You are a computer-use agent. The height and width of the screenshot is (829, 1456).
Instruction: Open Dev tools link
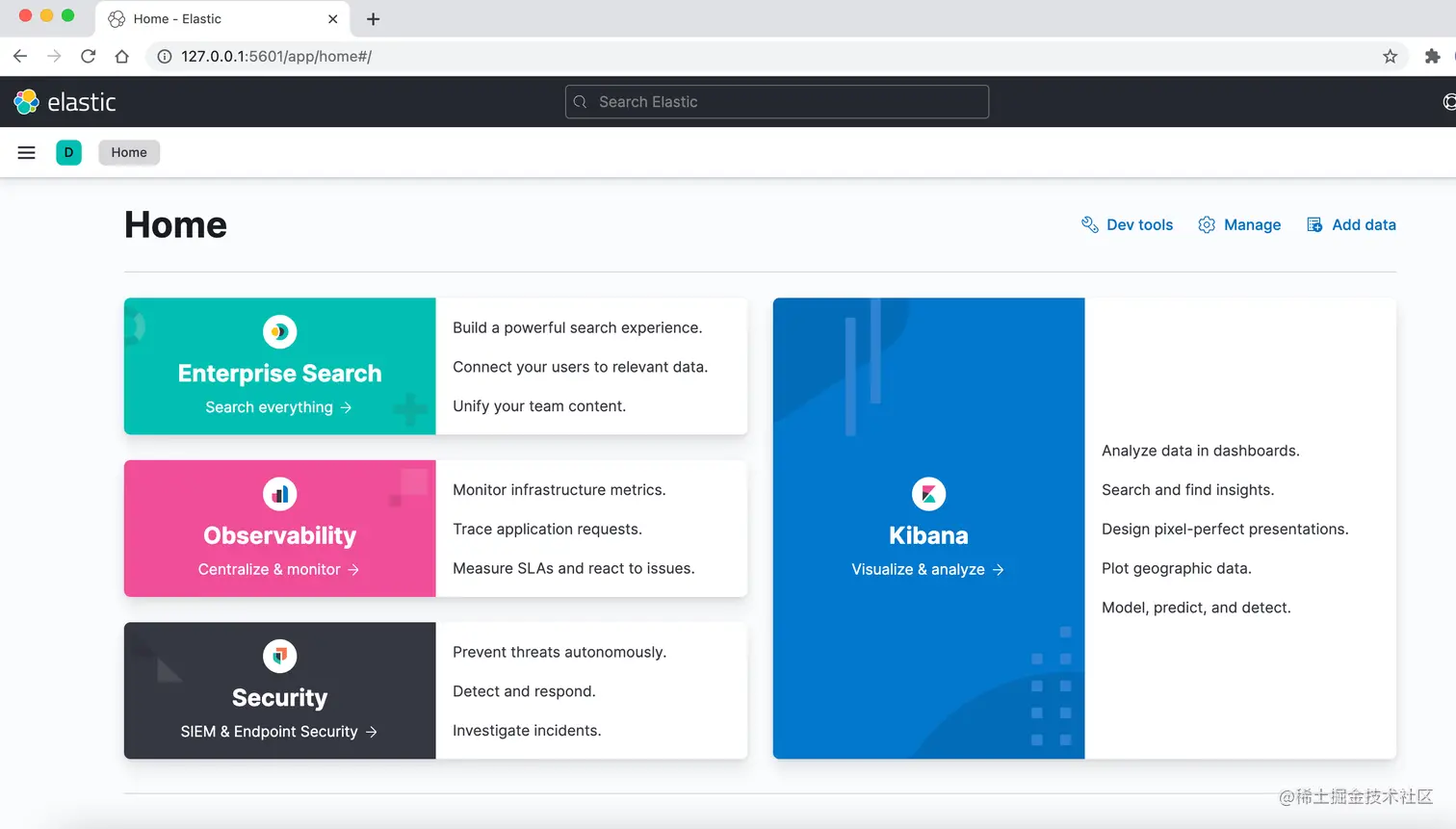[x=1128, y=224]
